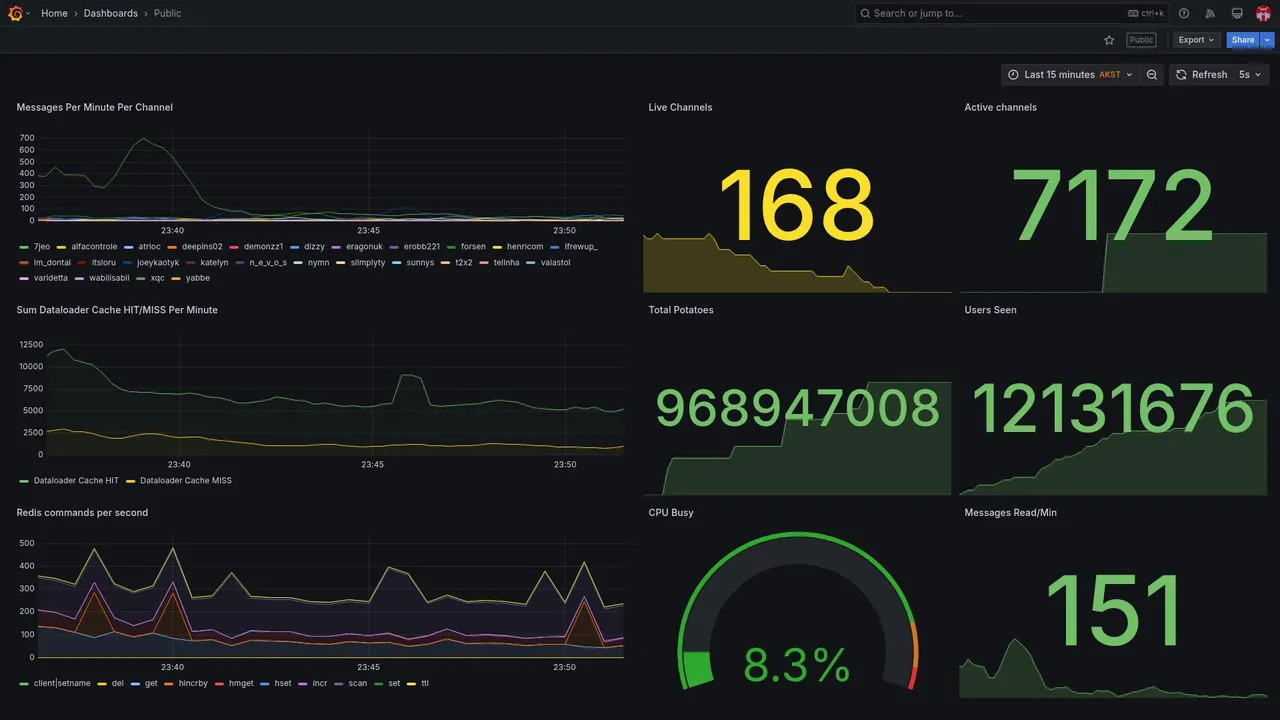
Task: Open the Export dropdown menu
Action: coord(1196,40)
